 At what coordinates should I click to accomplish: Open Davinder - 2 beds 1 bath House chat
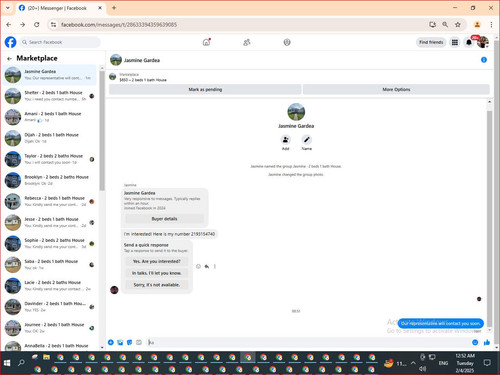click(x=50, y=307)
